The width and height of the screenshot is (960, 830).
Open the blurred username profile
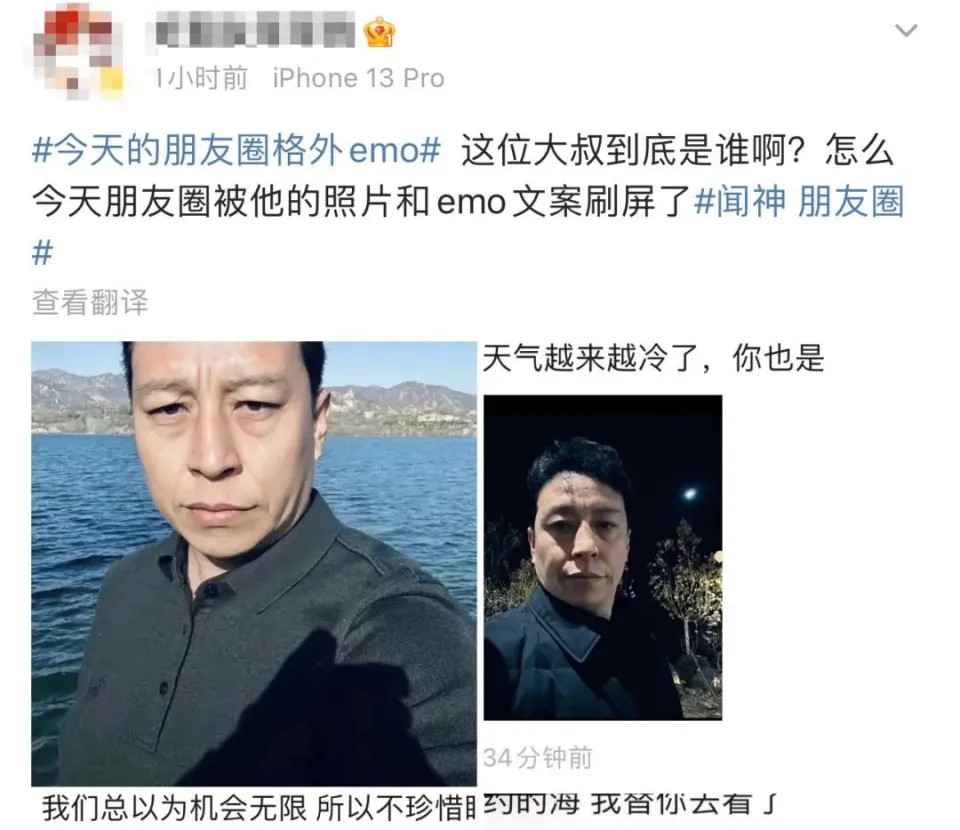pos(250,31)
